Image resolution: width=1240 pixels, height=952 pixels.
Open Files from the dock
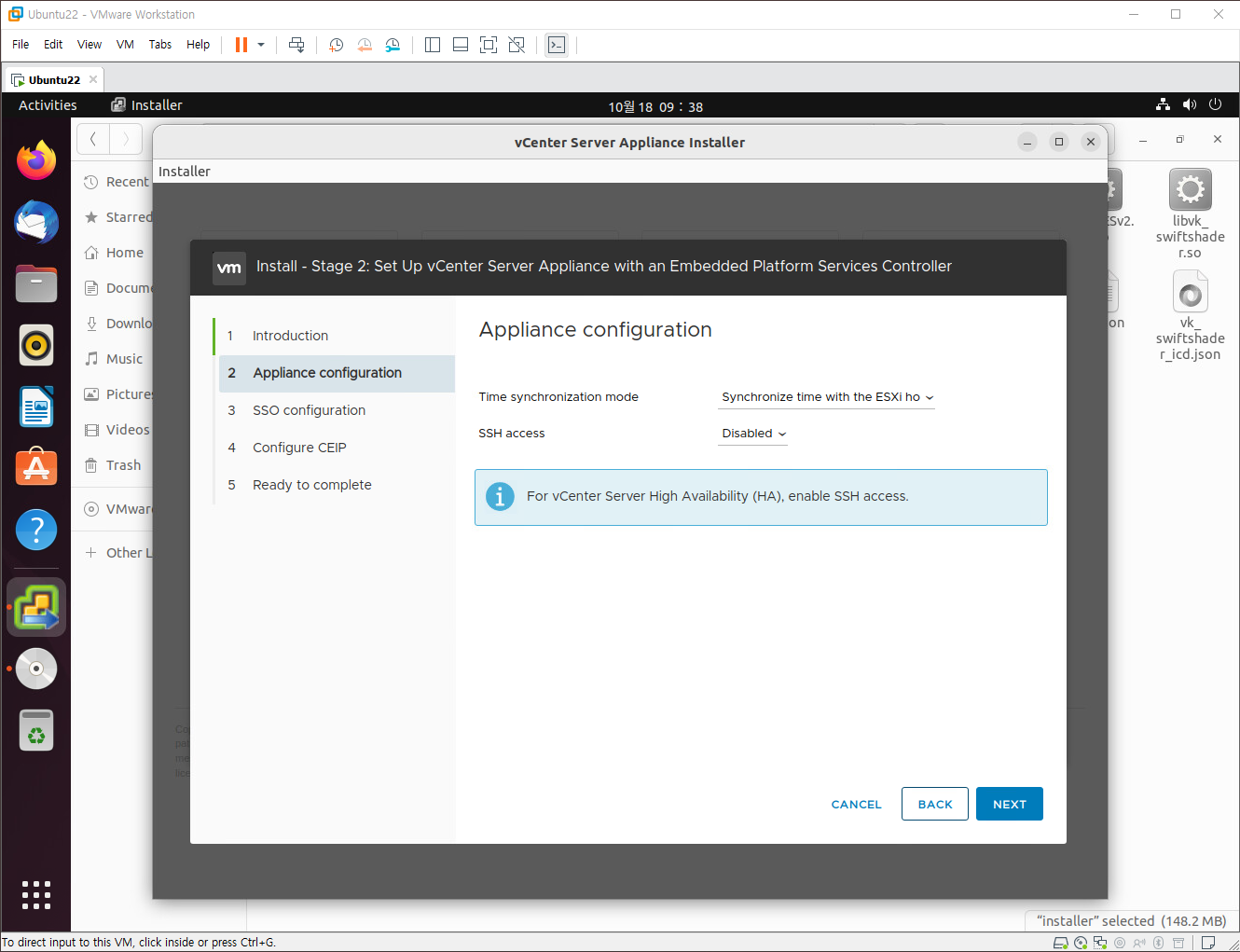click(x=36, y=283)
